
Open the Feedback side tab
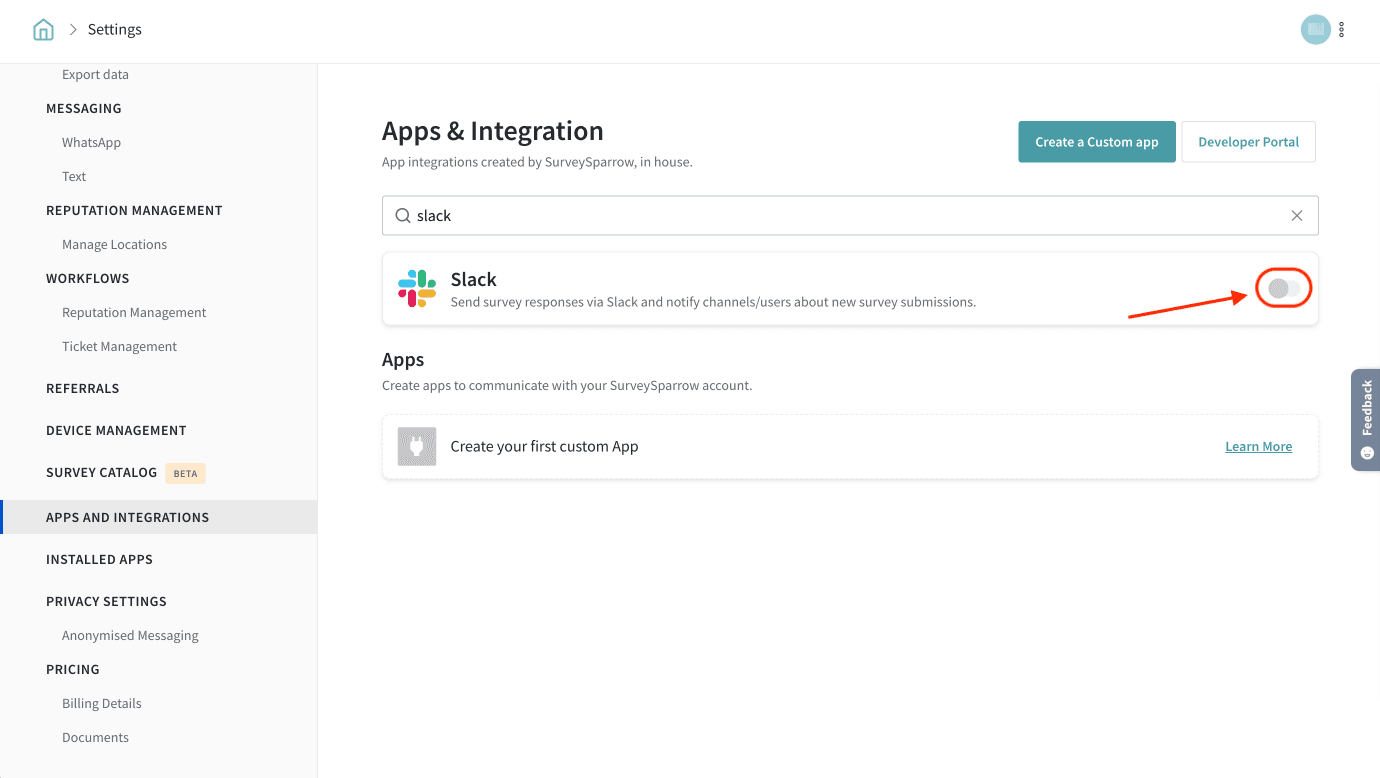pyautogui.click(x=1366, y=418)
